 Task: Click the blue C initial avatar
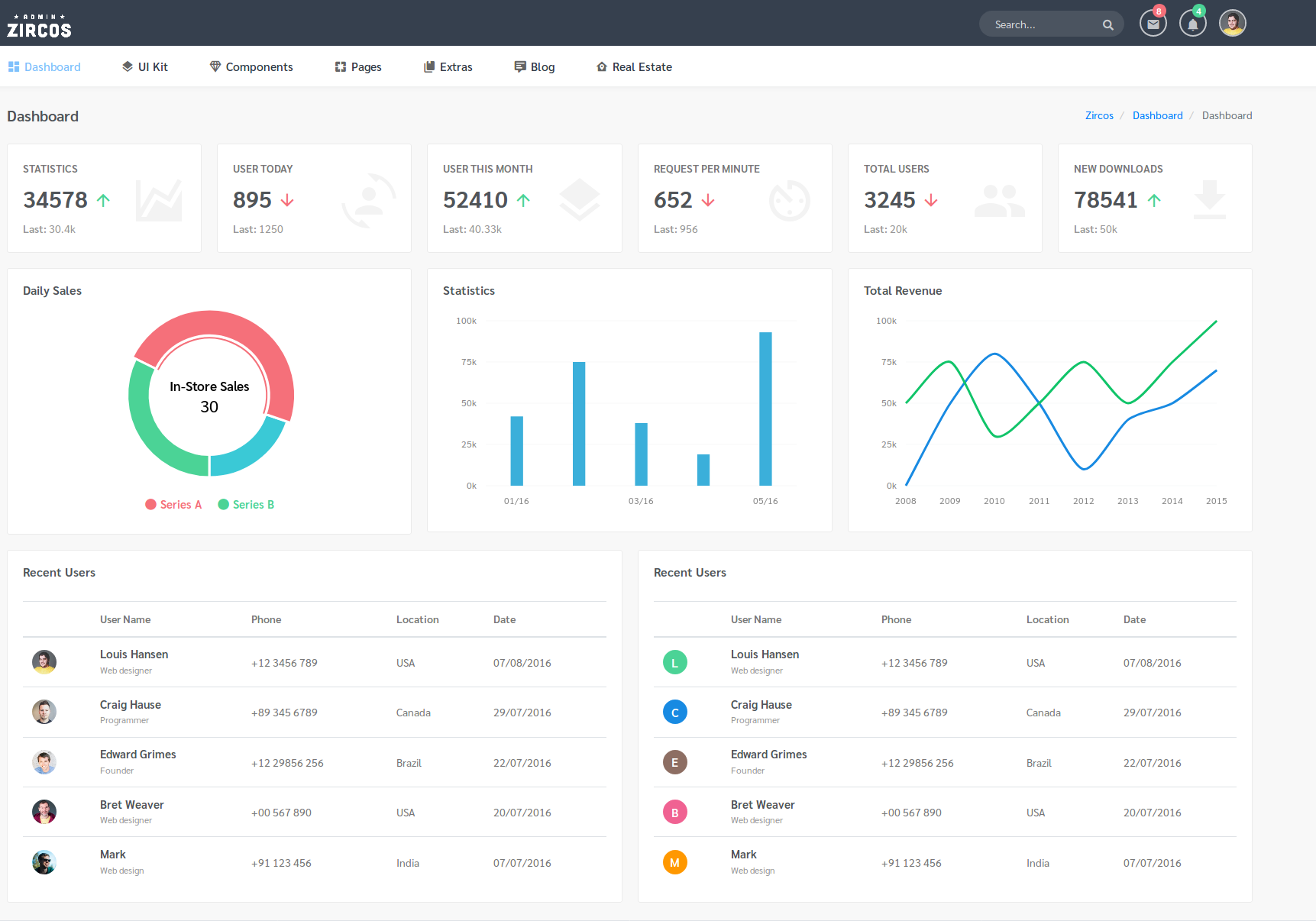tap(675, 712)
